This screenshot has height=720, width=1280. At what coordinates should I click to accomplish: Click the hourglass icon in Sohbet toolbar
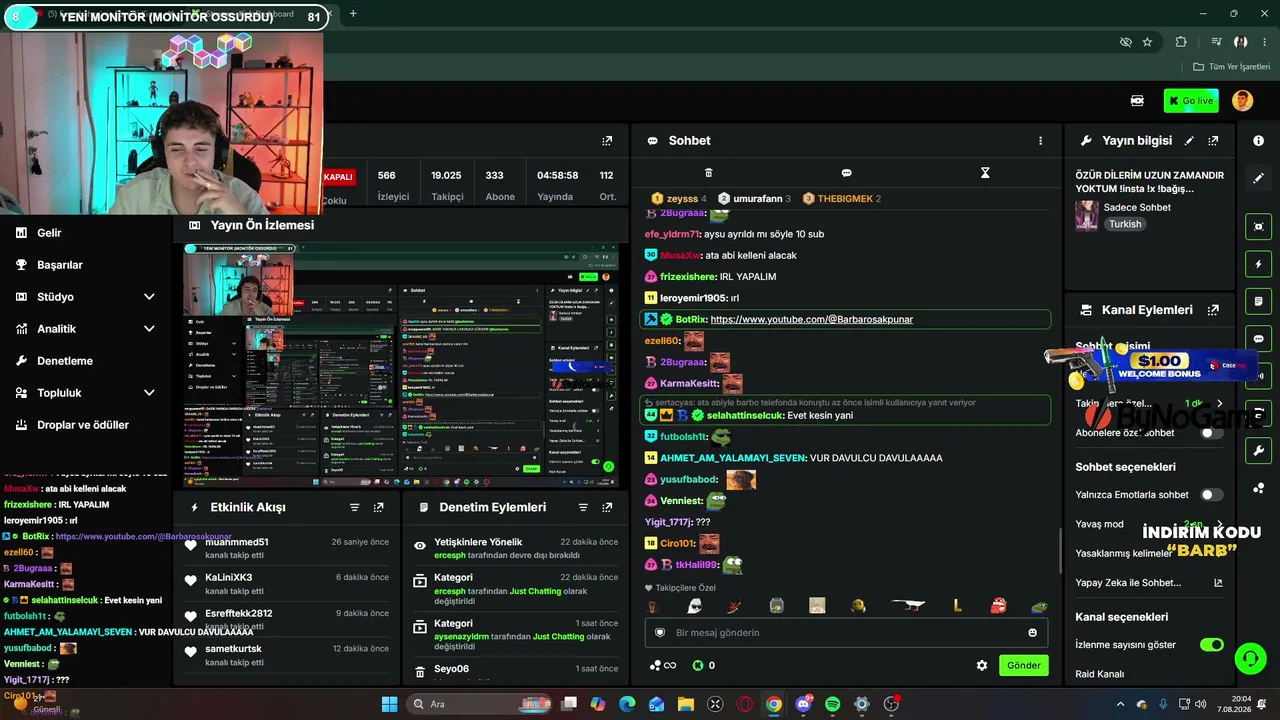click(x=985, y=173)
